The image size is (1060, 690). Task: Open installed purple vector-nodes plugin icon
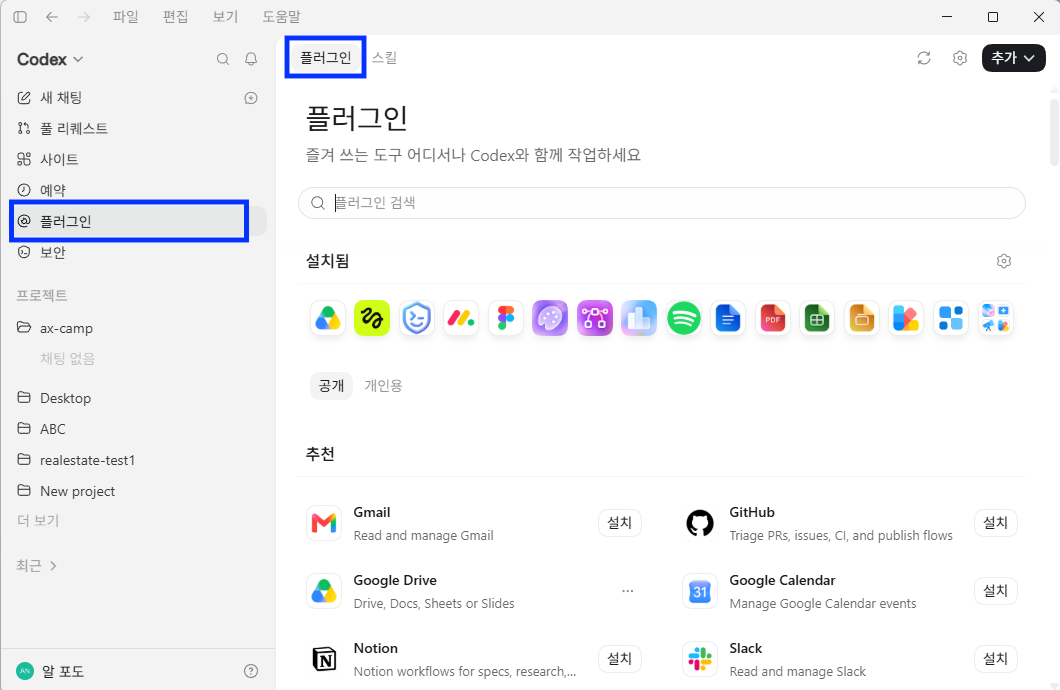coord(595,318)
